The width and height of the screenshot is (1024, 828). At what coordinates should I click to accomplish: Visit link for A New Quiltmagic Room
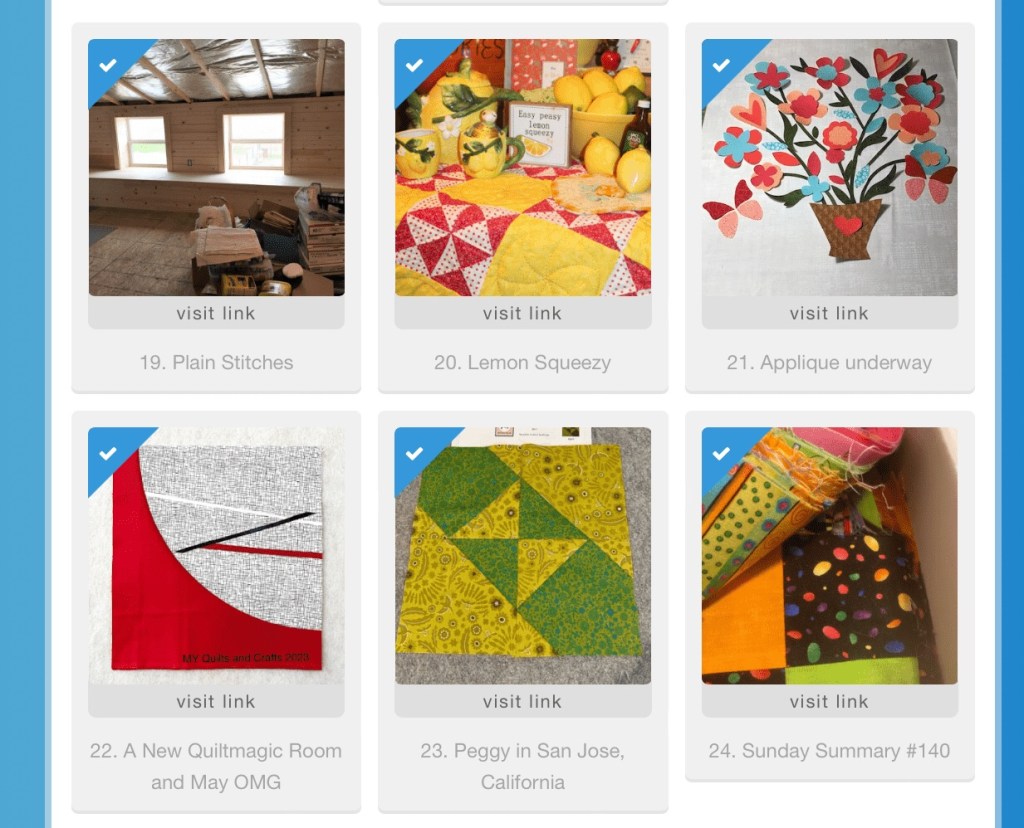coord(216,701)
